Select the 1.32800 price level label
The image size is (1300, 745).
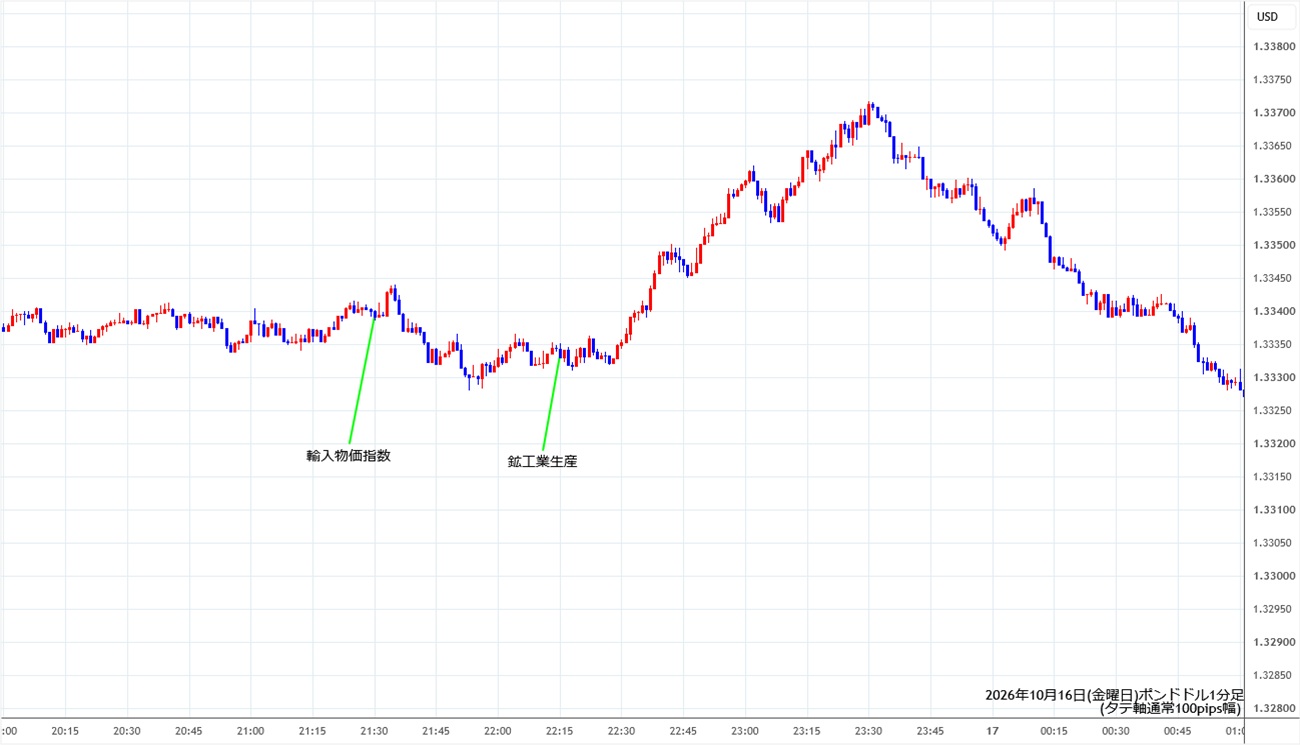pyautogui.click(x=1272, y=708)
